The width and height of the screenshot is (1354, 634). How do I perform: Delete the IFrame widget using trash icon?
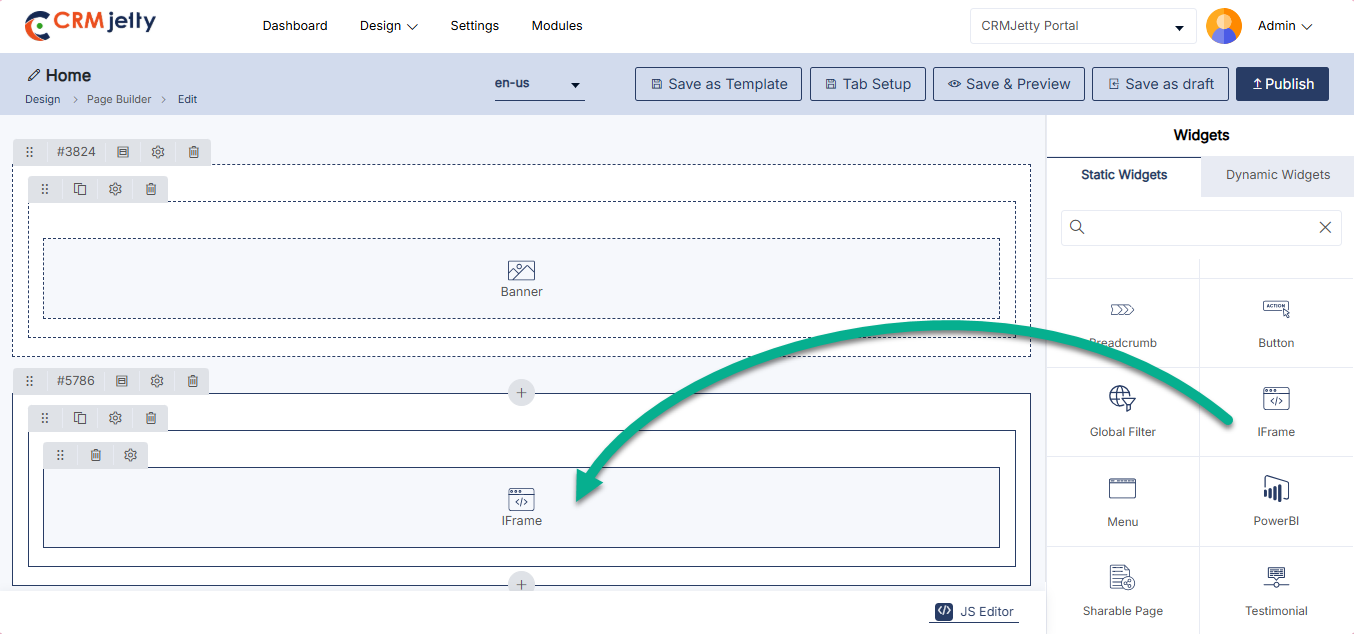pos(96,455)
